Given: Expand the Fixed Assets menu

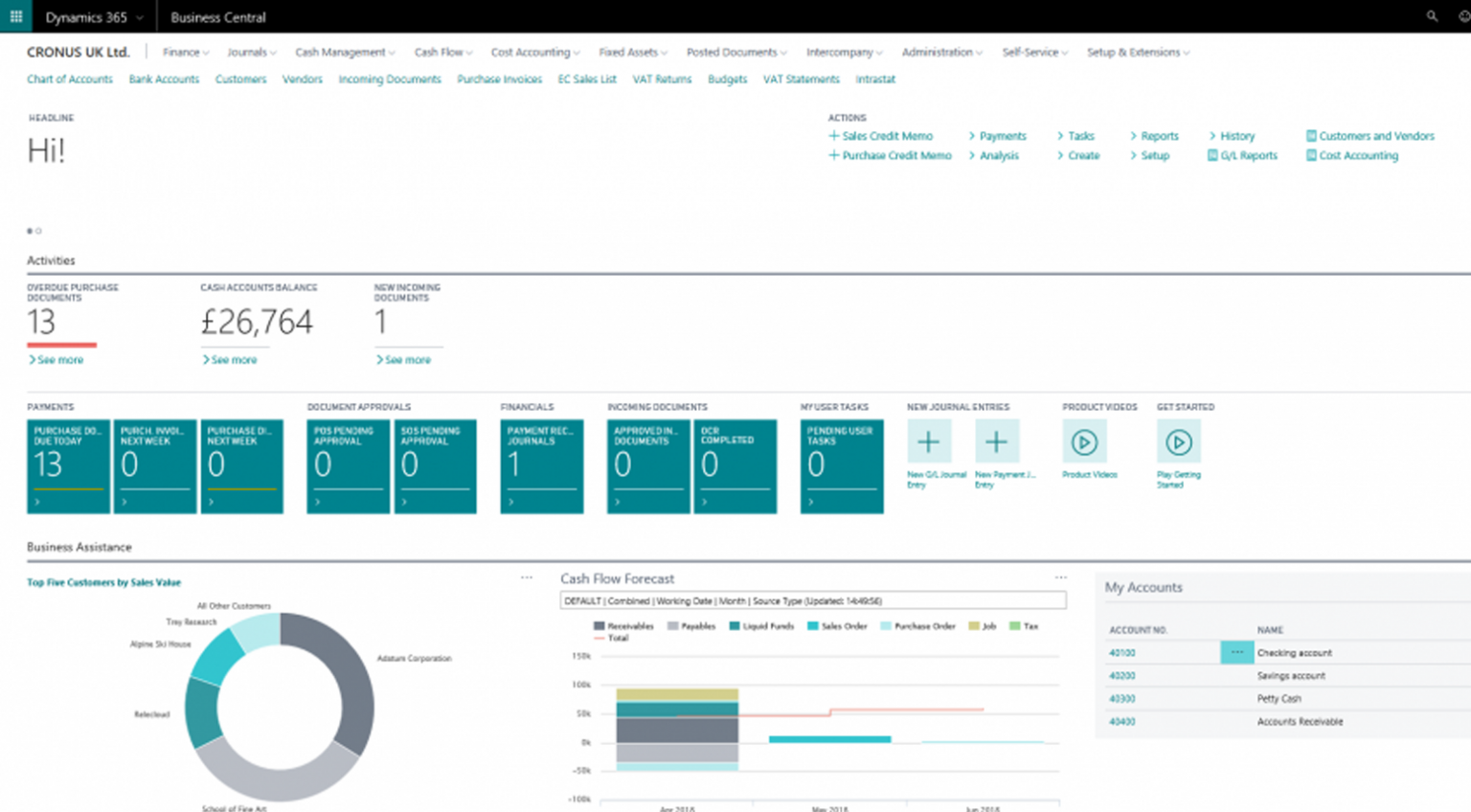Looking at the screenshot, I should pyautogui.click(x=633, y=53).
